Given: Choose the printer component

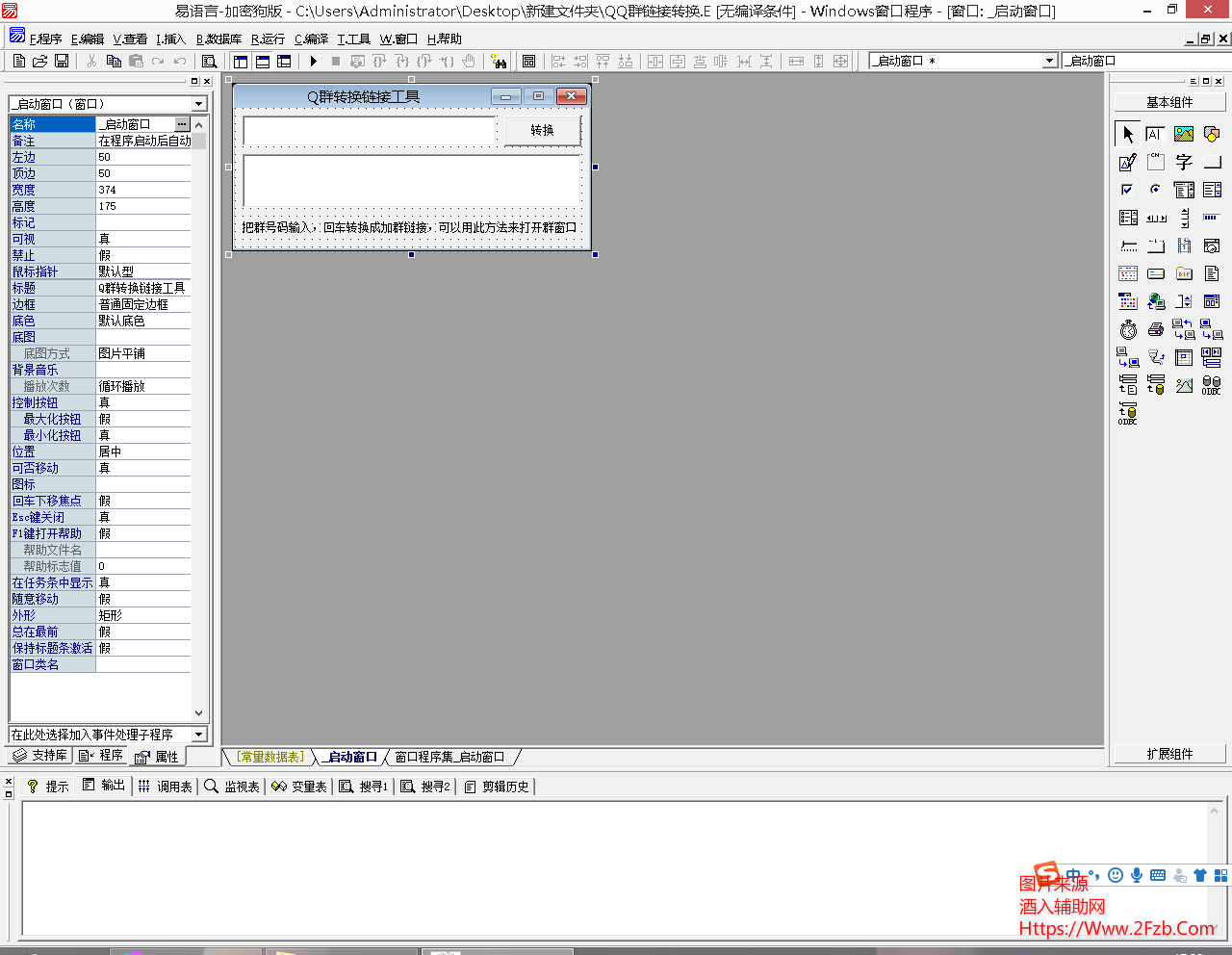Looking at the screenshot, I should click(x=1155, y=329).
